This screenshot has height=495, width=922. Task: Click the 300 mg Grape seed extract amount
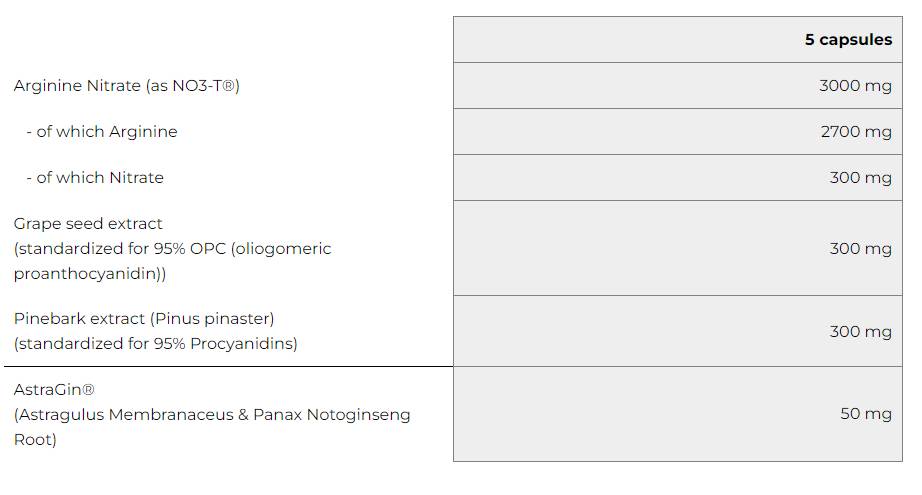tap(860, 249)
